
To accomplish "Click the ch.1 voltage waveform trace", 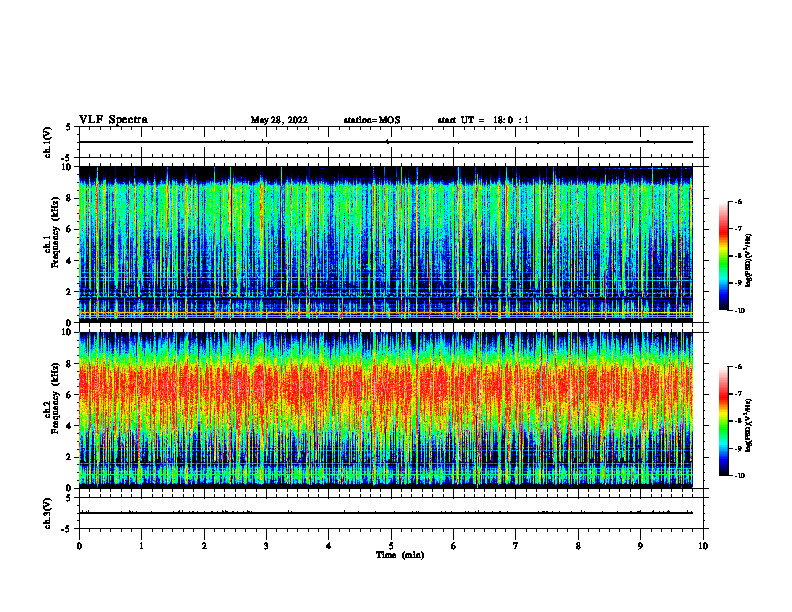I will 386,142.
